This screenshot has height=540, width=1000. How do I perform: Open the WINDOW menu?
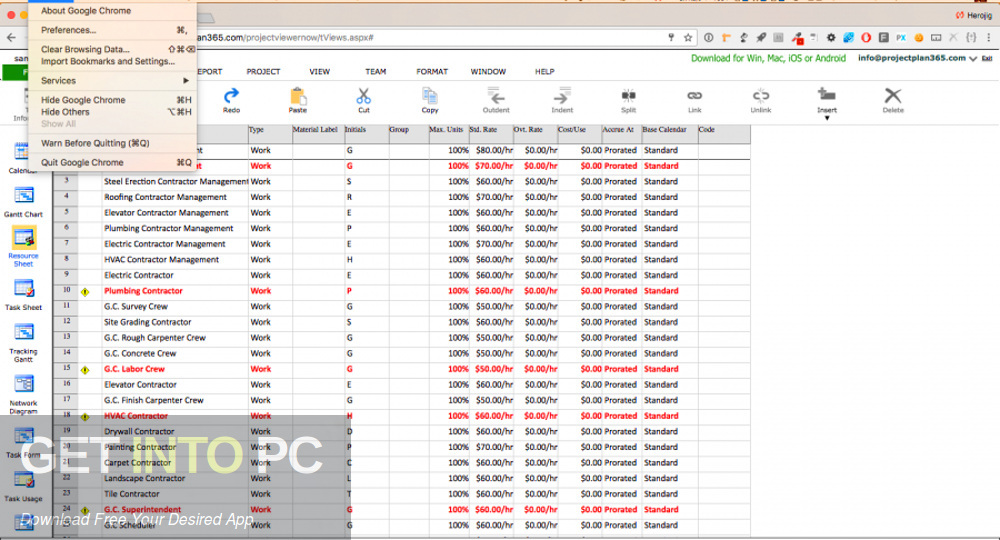click(x=488, y=71)
